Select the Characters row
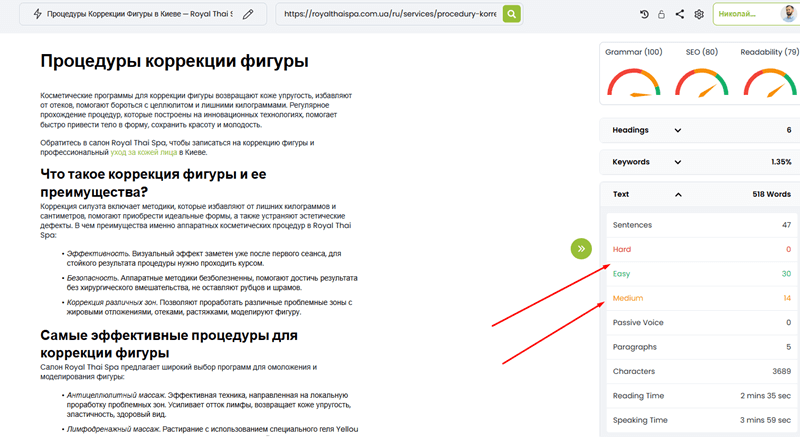This screenshot has width=800, height=437. pos(702,372)
